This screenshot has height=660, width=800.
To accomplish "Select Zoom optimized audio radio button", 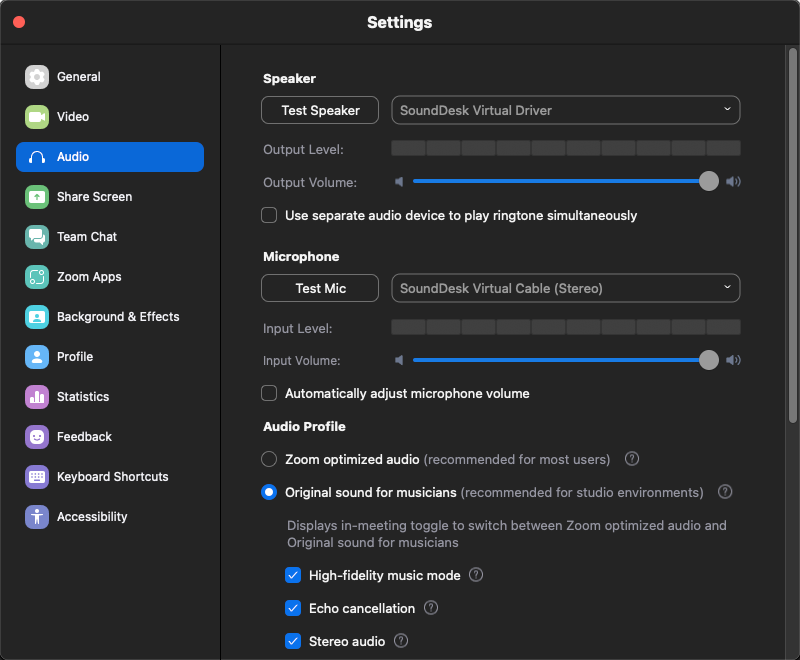I will tap(269, 459).
